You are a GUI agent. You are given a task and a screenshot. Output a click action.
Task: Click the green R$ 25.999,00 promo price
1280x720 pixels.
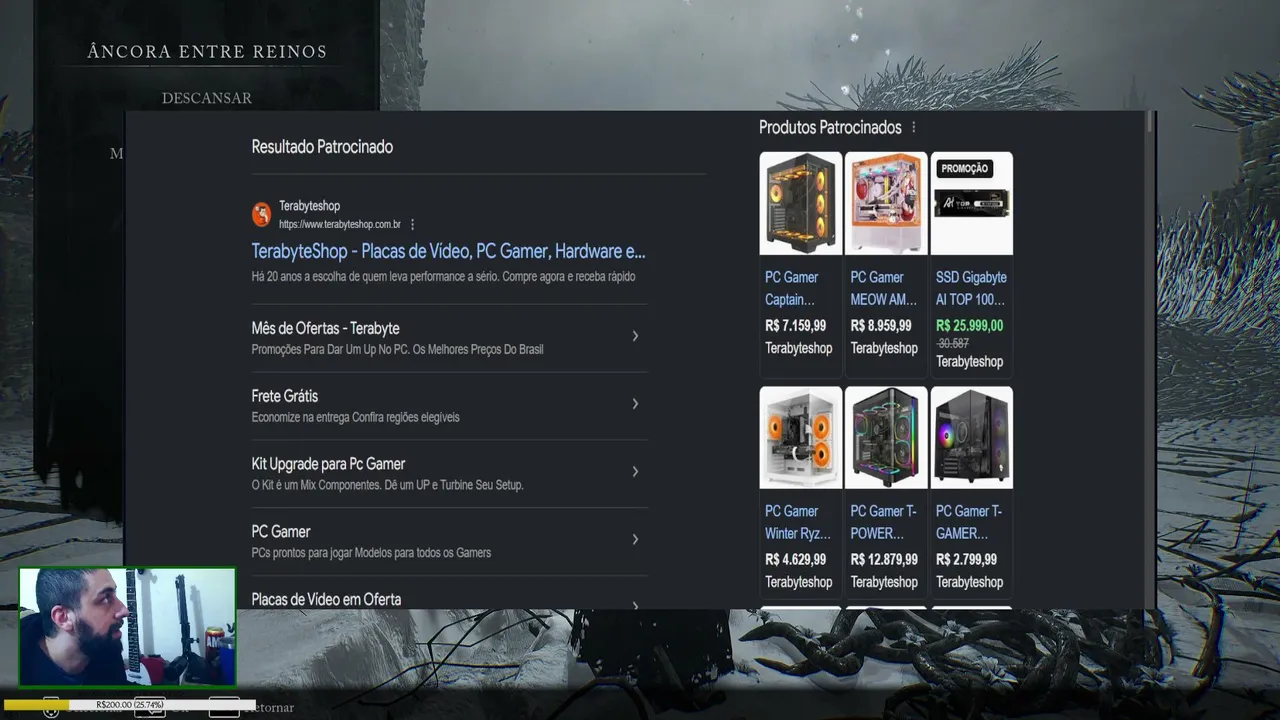point(970,326)
